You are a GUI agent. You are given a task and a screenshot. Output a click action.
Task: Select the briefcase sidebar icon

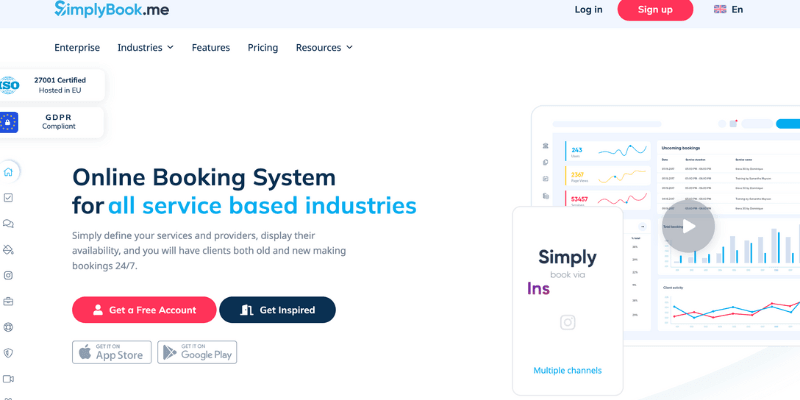coord(8,302)
